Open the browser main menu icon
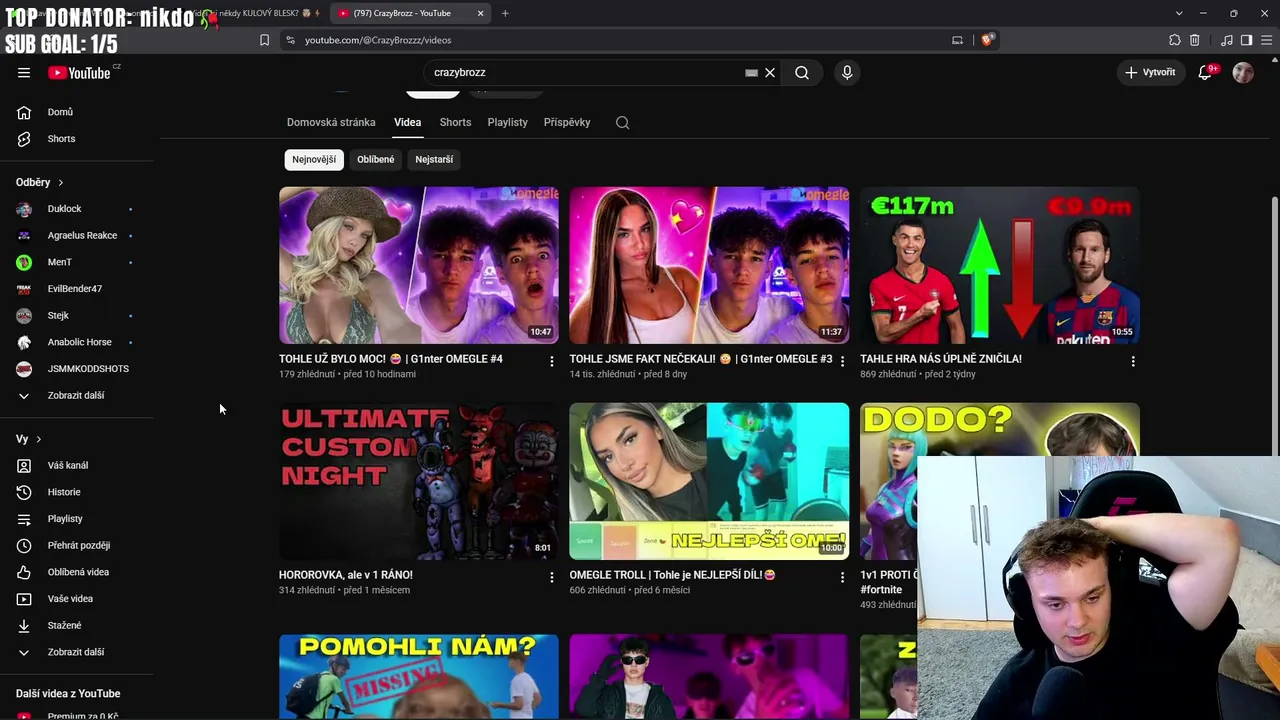1280x720 pixels. 1265,40
